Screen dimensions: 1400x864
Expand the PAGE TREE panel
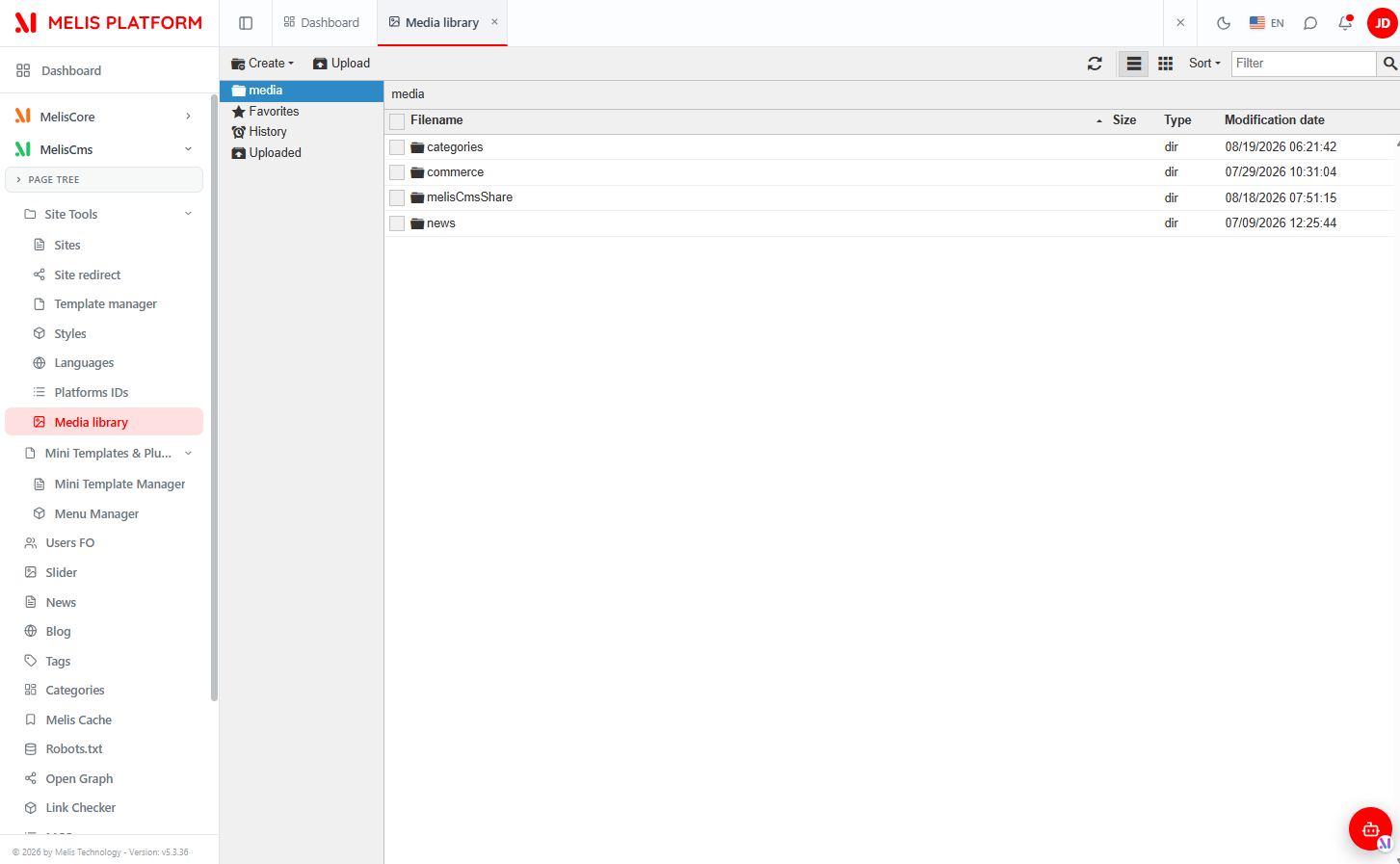104,180
